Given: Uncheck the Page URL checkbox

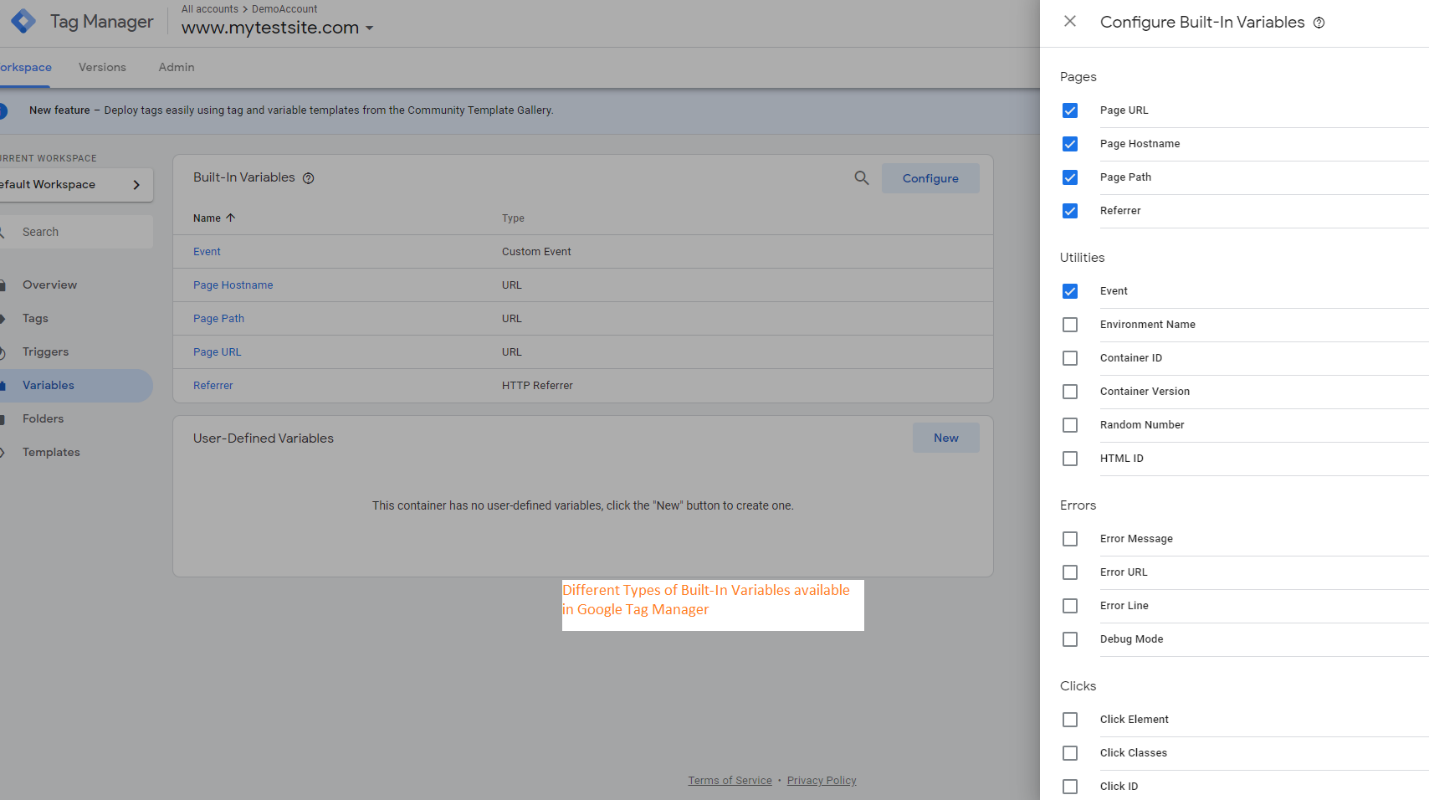Looking at the screenshot, I should (x=1070, y=110).
